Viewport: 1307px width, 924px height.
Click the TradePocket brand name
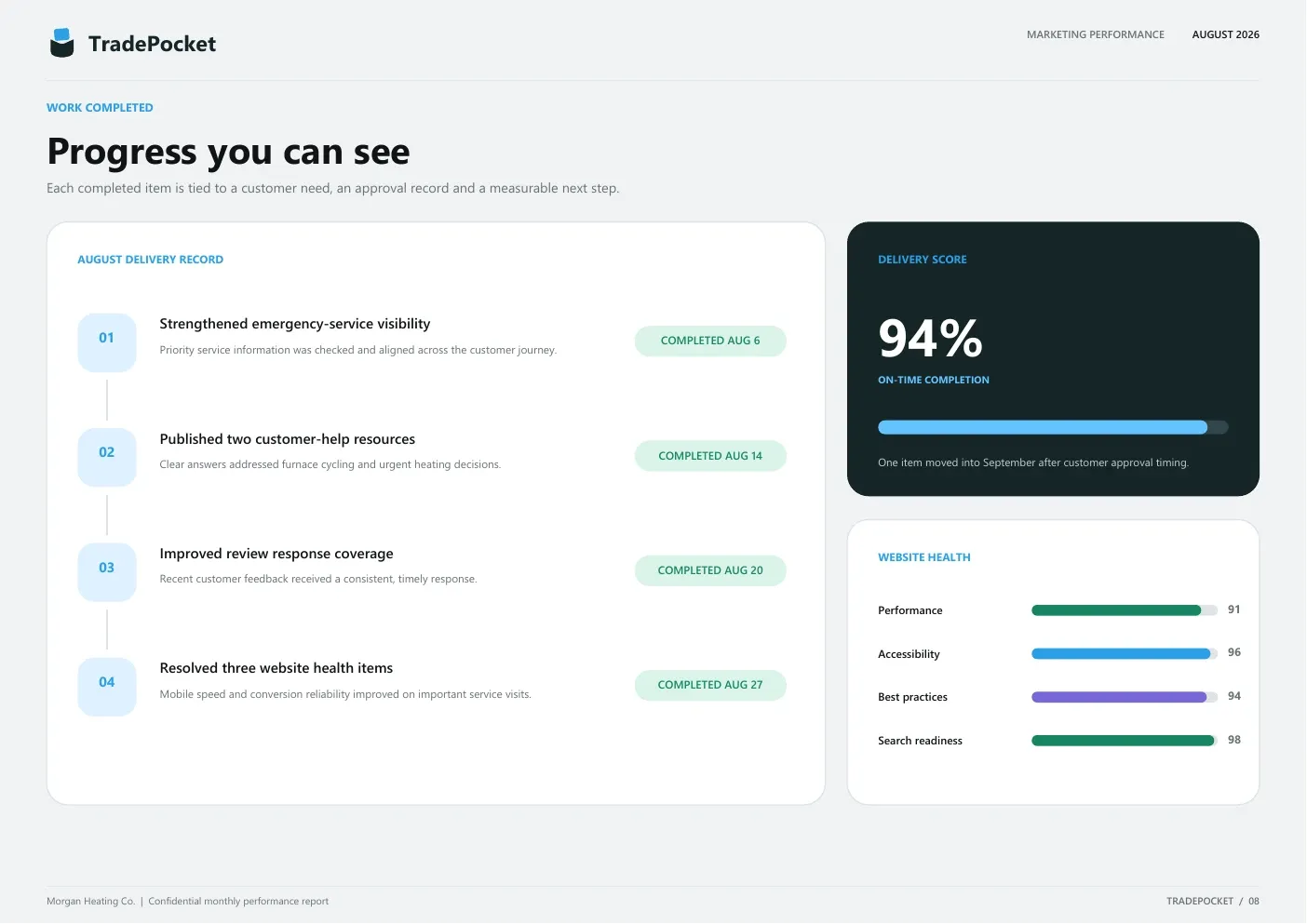[x=152, y=44]
